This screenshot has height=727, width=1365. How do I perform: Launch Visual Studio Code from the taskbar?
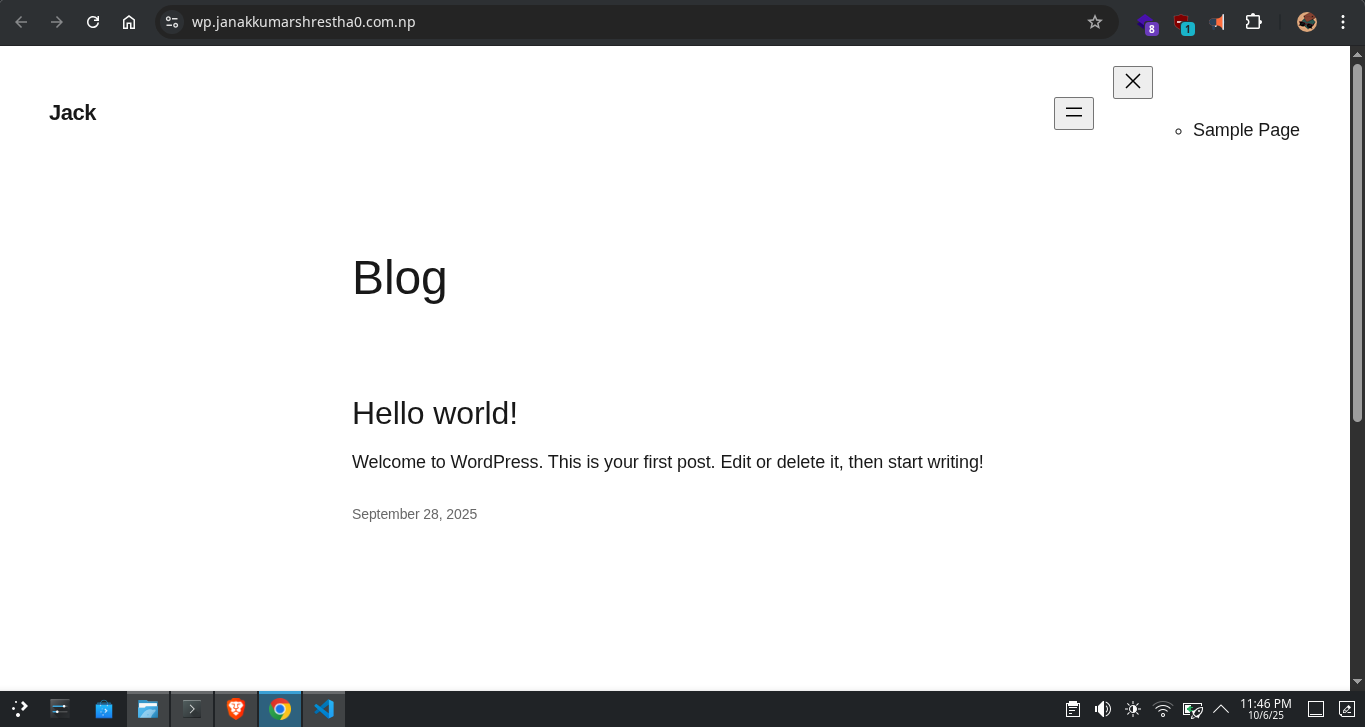[x=323, y=709]
